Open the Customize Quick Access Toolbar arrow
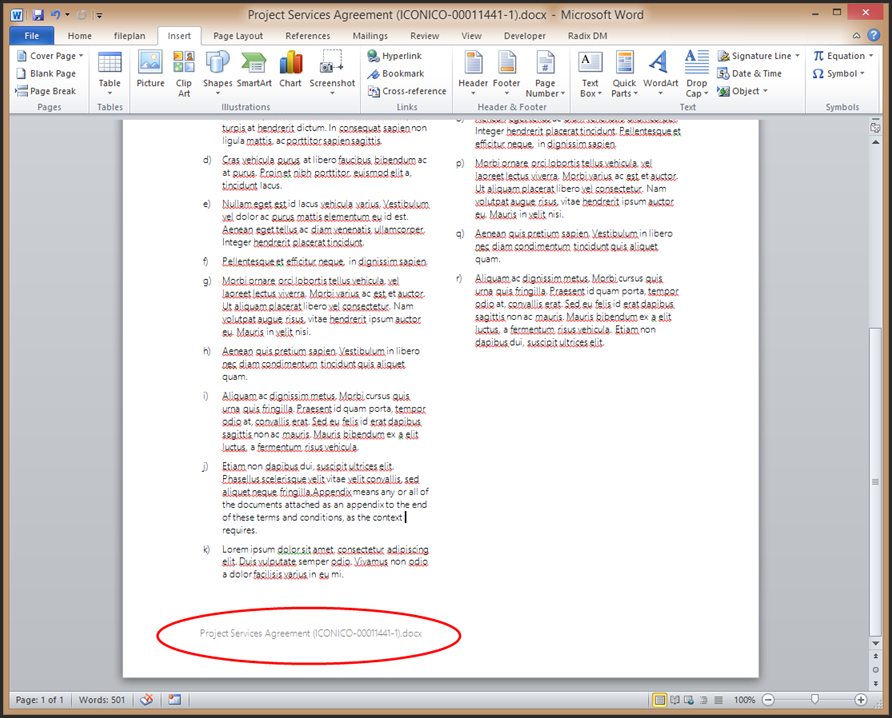The width and height of the screenshot is (892, 718). point(99,15)
